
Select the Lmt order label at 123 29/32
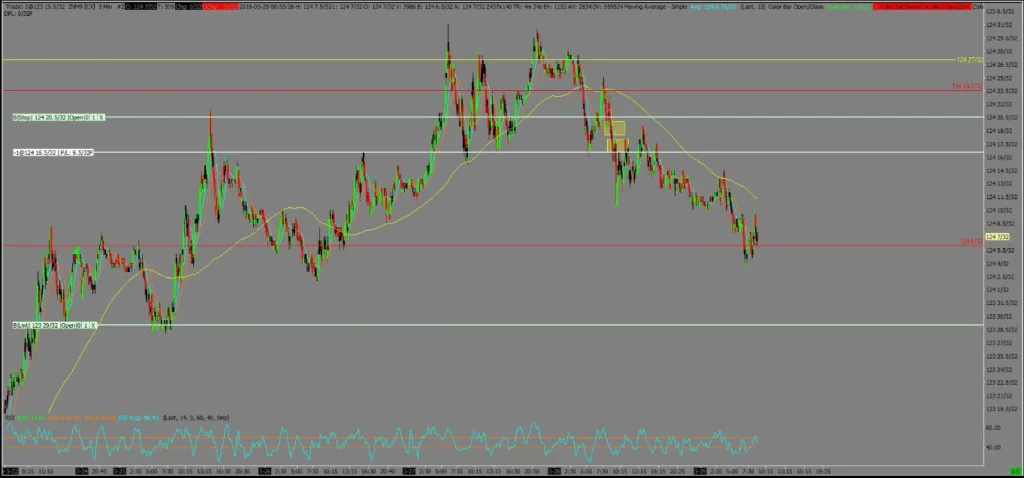coord(55,325)
